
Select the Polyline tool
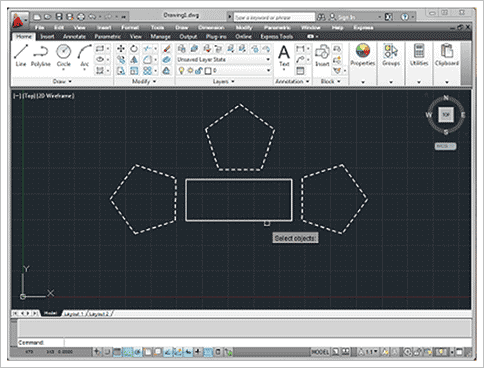[x=41, y=55]
